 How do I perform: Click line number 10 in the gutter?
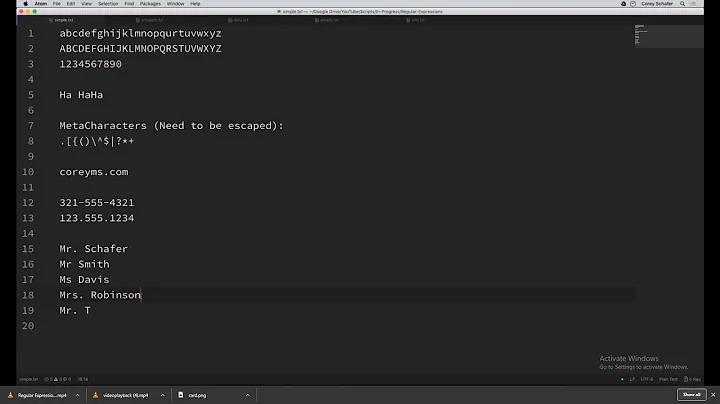point(28,172)
